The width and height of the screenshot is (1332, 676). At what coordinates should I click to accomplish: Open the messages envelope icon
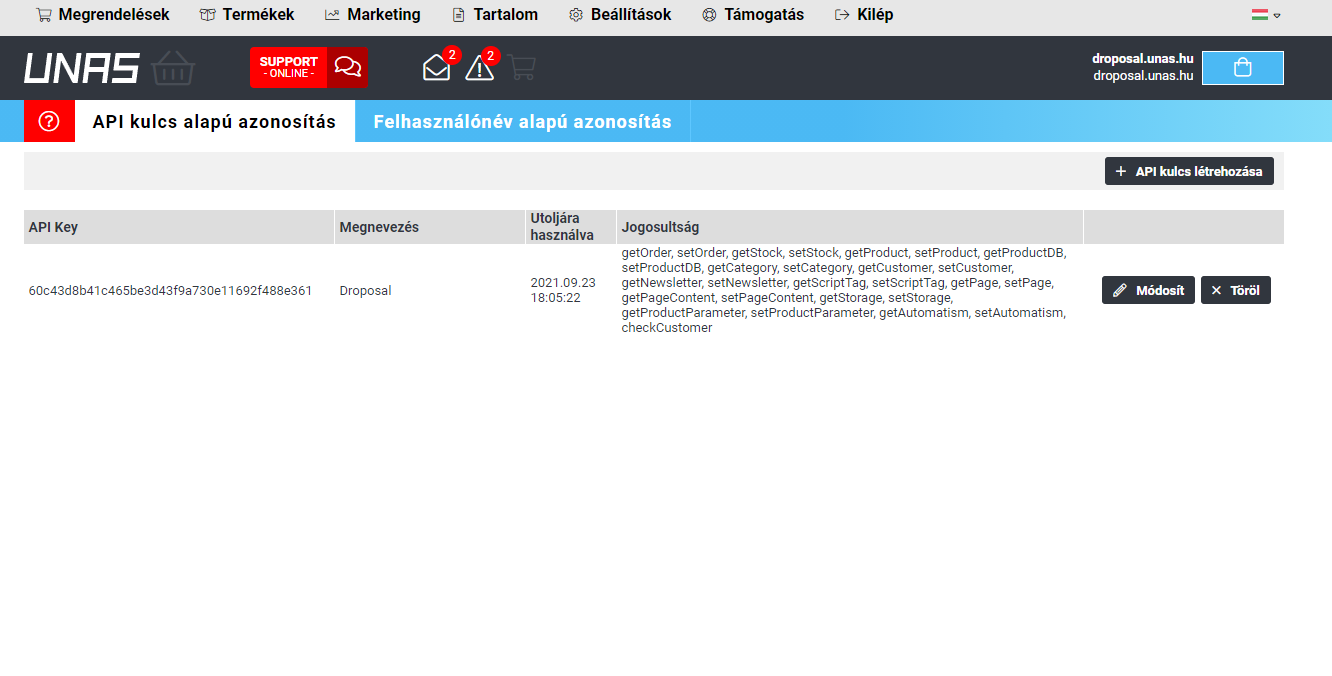(x=437, y=68)
